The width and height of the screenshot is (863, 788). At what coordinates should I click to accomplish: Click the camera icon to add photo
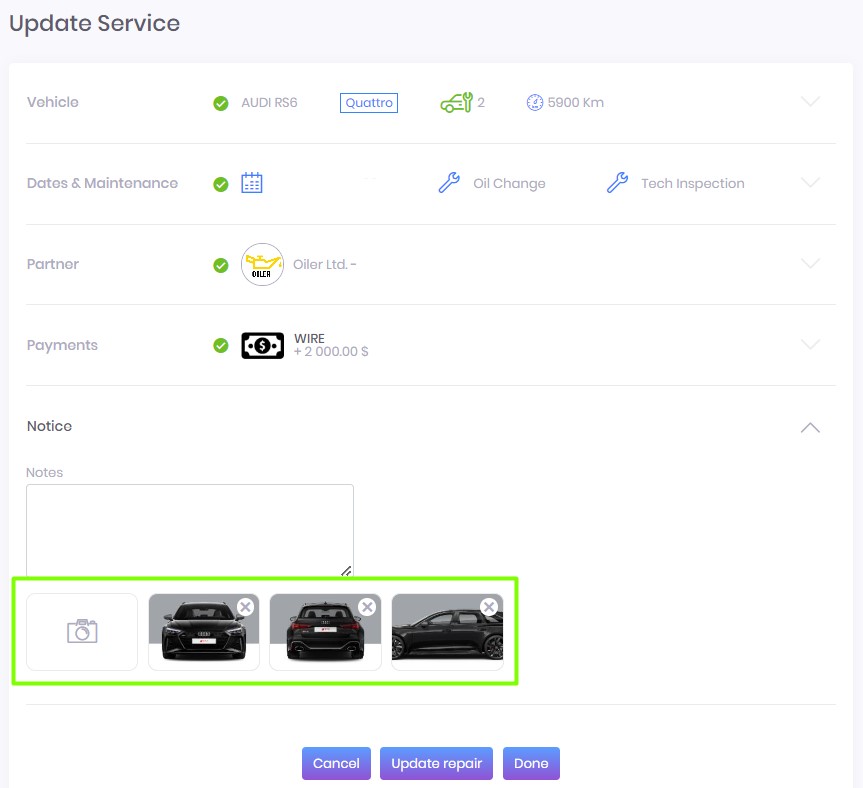point(82,631)
